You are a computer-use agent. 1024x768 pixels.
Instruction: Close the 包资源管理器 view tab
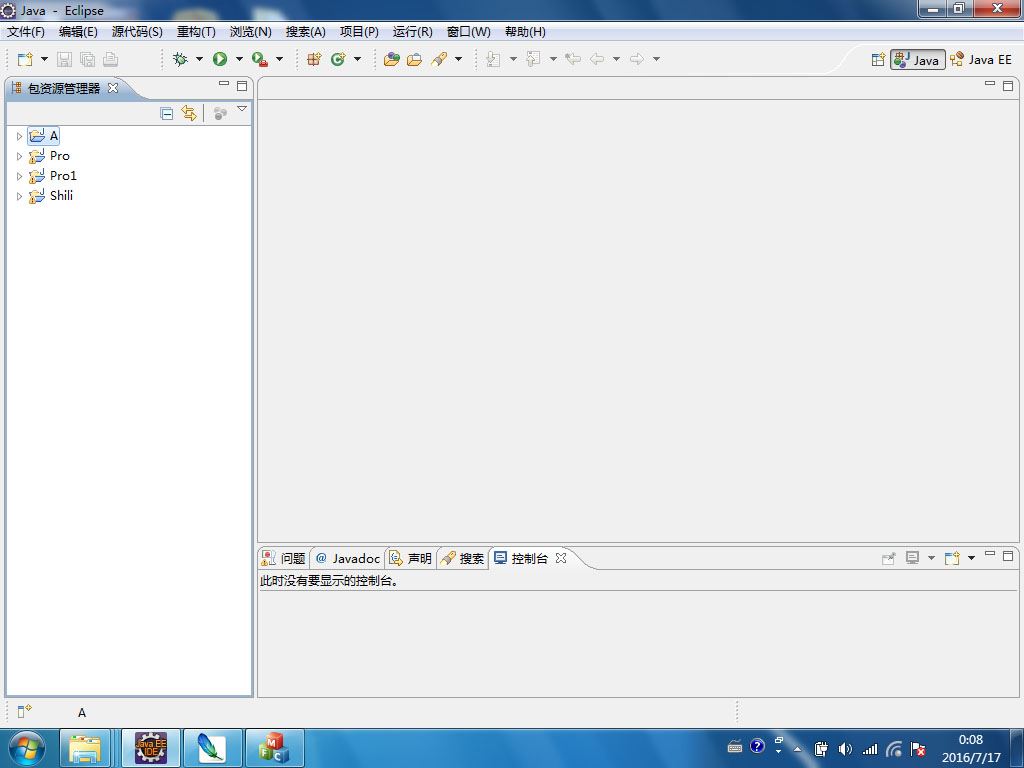[x=113, y=88]
